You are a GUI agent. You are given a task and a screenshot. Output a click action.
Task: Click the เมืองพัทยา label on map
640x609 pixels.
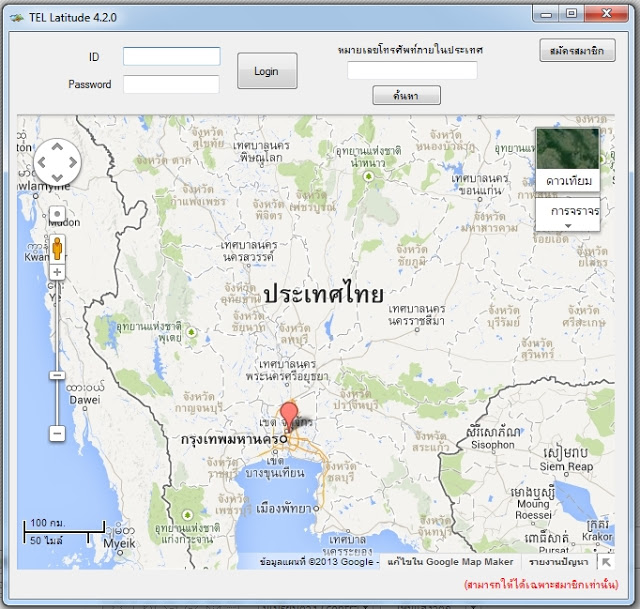tap(283, 509)
